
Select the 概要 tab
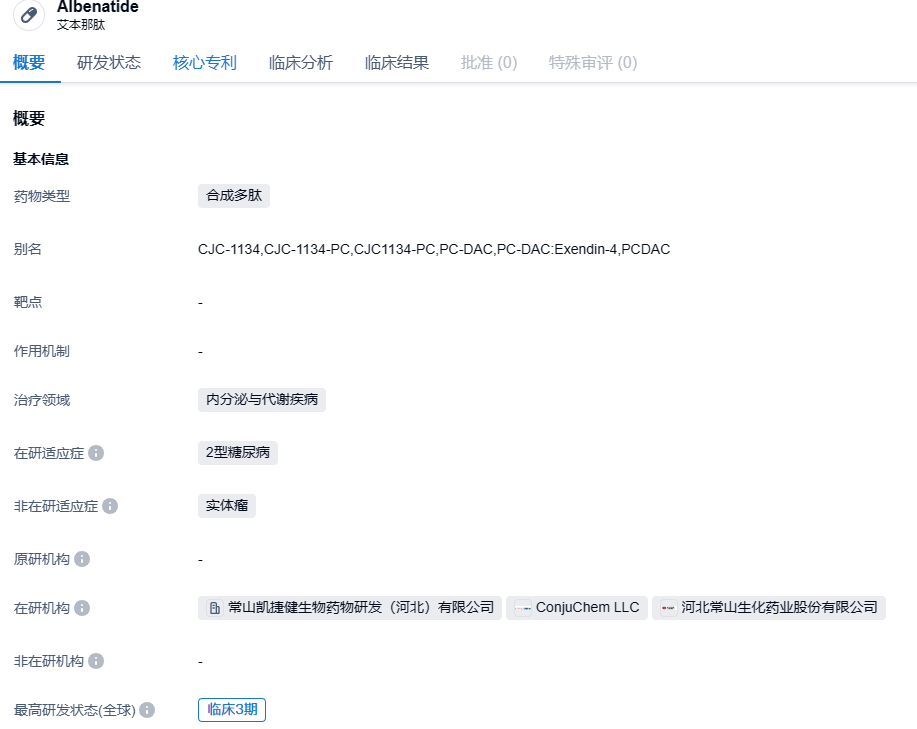[29, 63]
